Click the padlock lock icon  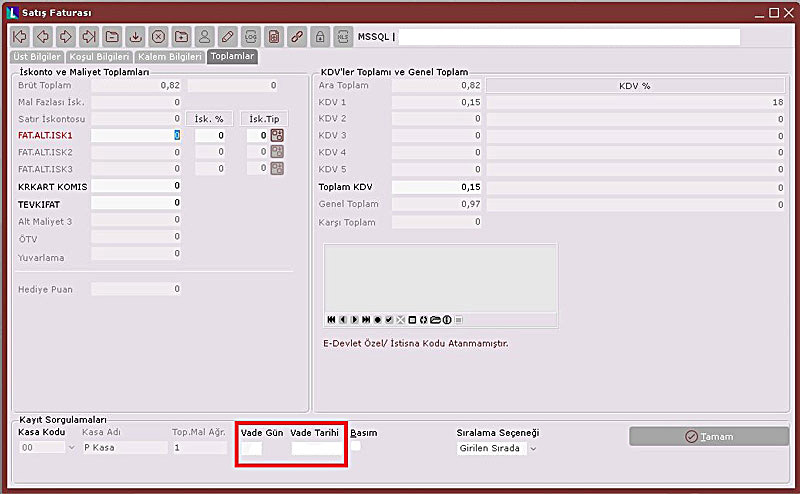[x=319, y=37]
